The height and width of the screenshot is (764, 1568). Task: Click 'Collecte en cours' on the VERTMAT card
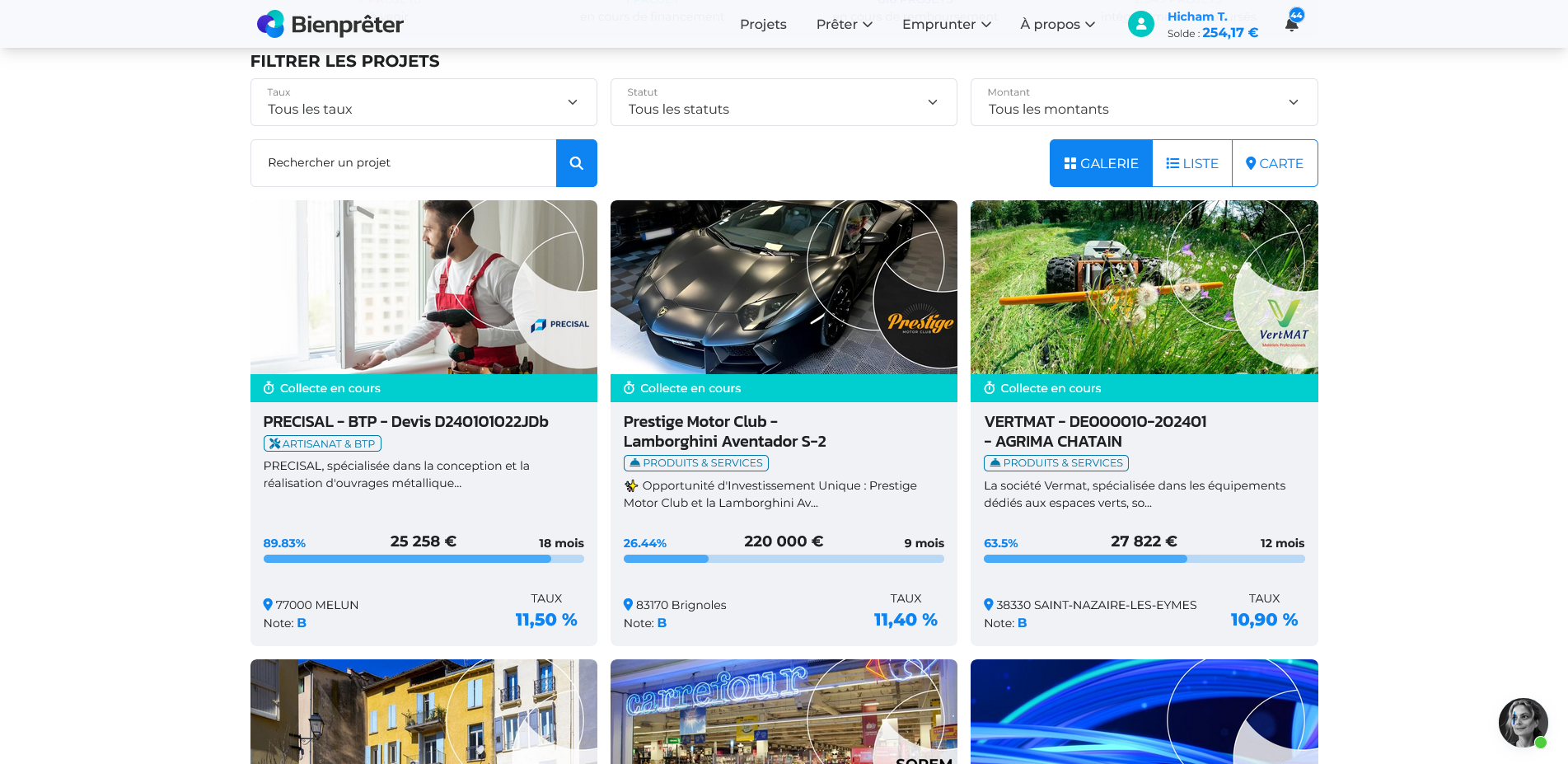coord(1051,388)
